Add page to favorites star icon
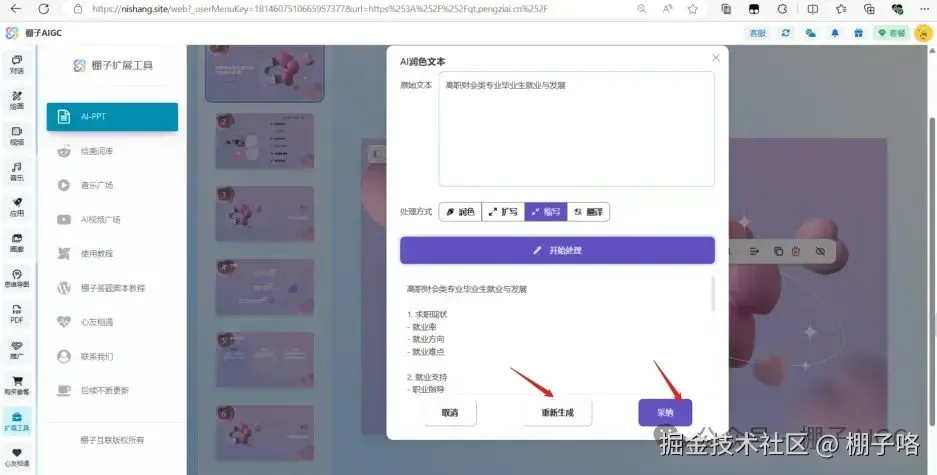This screenshot has height=475, width=937. pyautogui.click(x=693, y=9)
